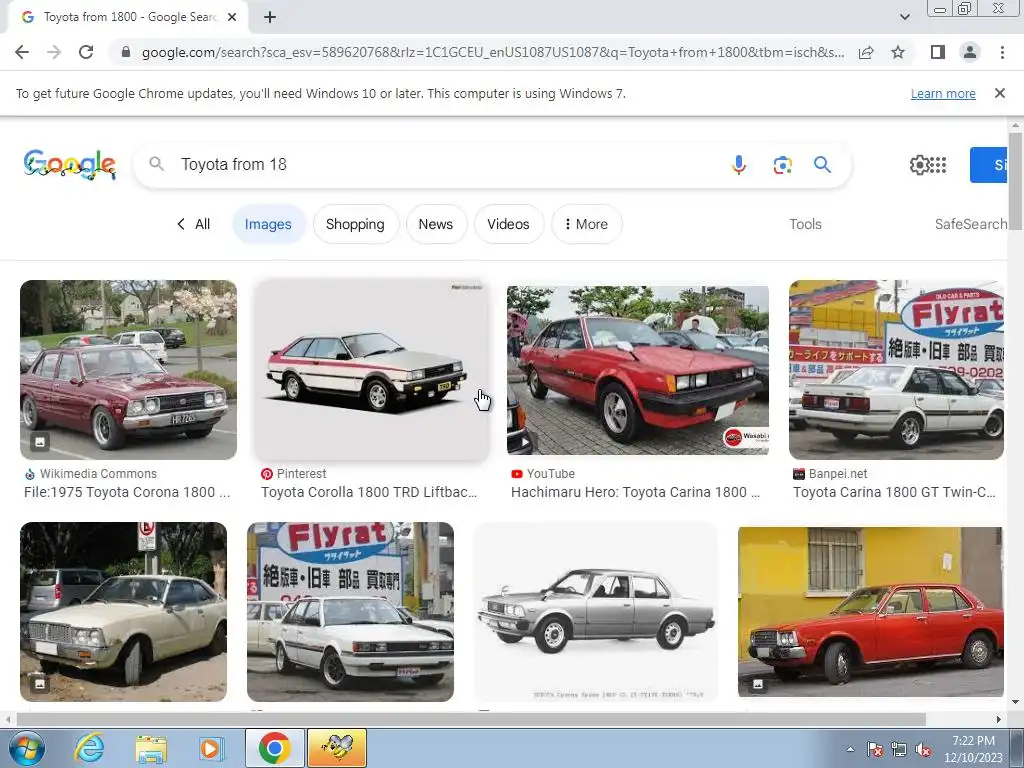The width and height of the screenshot is (1024, 768).
Task: Open a new browser tab
Action: (270, 17)
